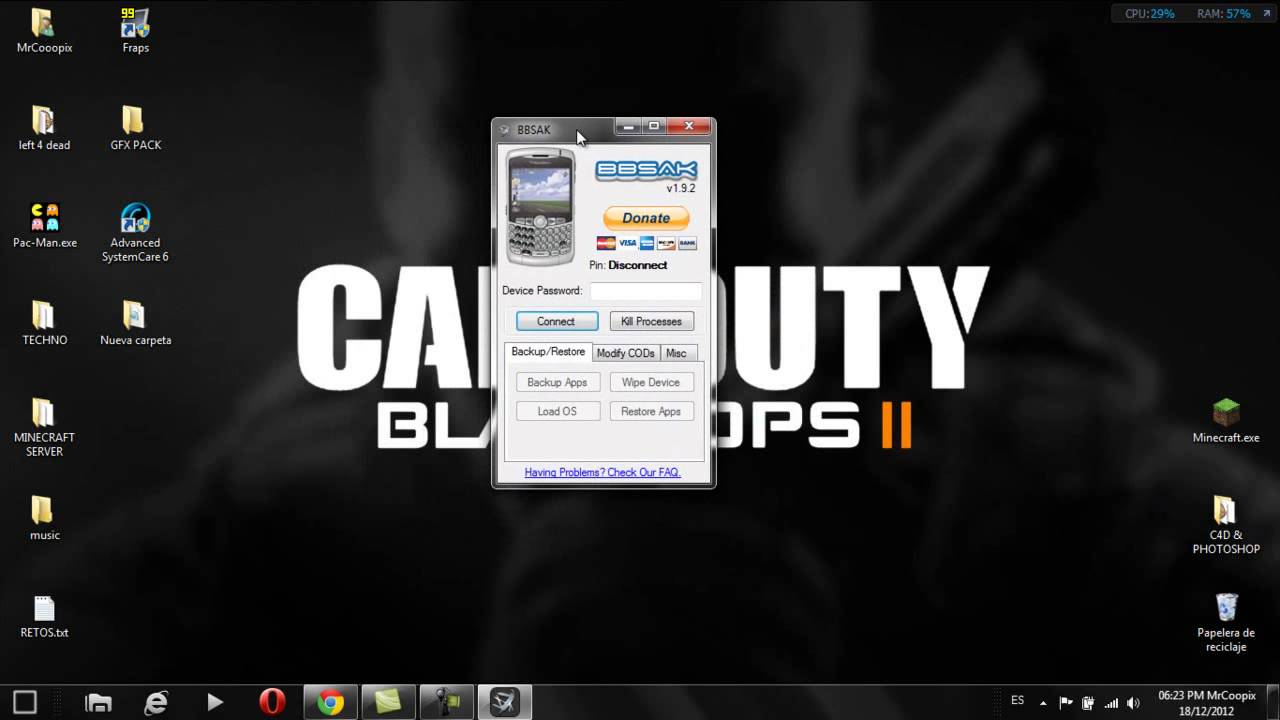1280x720 pixels.
Task: Open the TECHNO folder
Action: click(44, 323)
